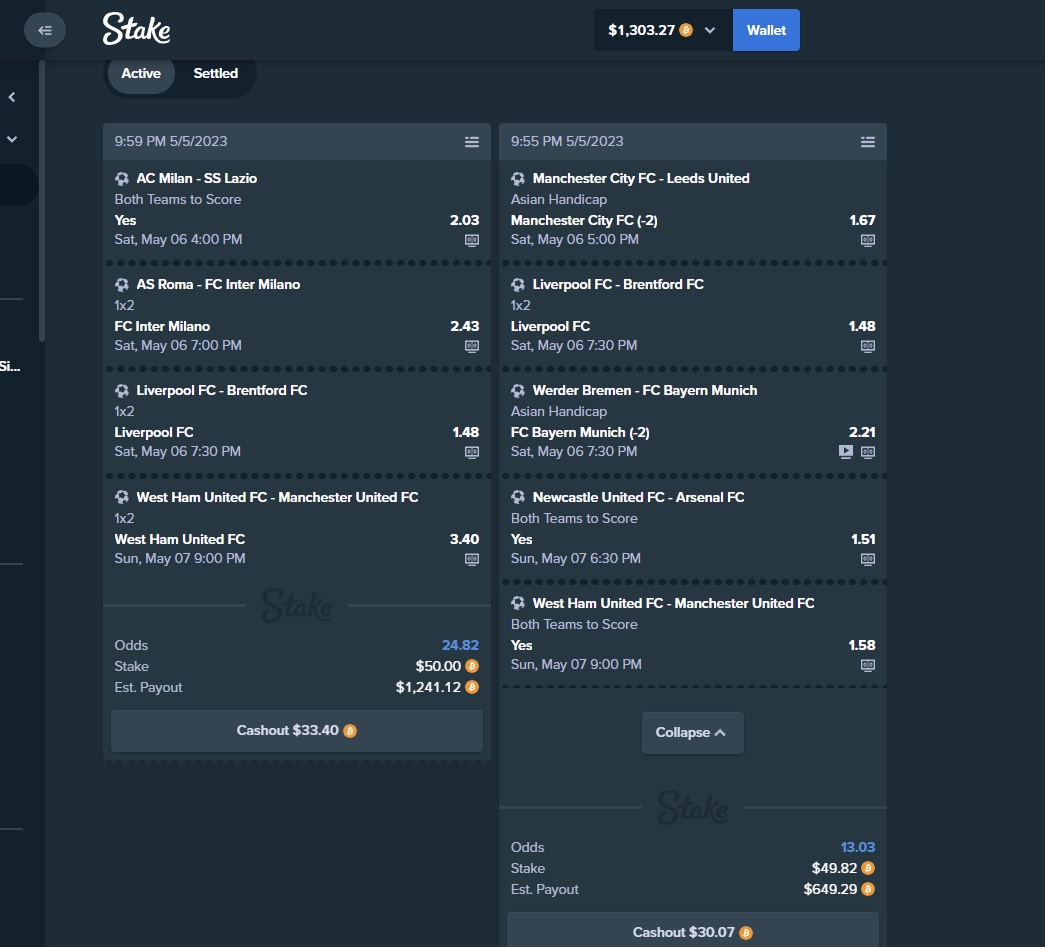The height and width of the screenshot is (947, 1045).
Task: Click the sidebar vertical scrollbar
Action: (42, 201)
